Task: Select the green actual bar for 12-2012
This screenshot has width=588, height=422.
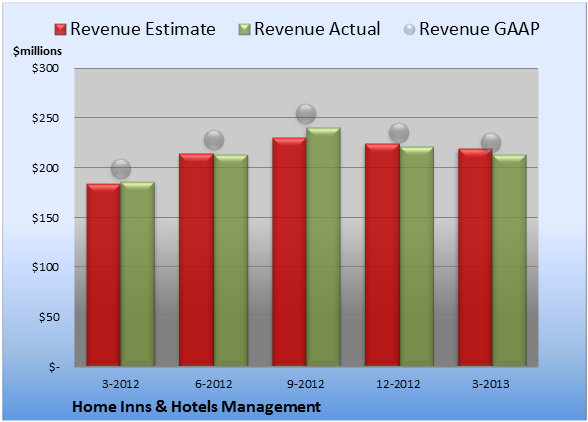Action: [x=417, y=256]
